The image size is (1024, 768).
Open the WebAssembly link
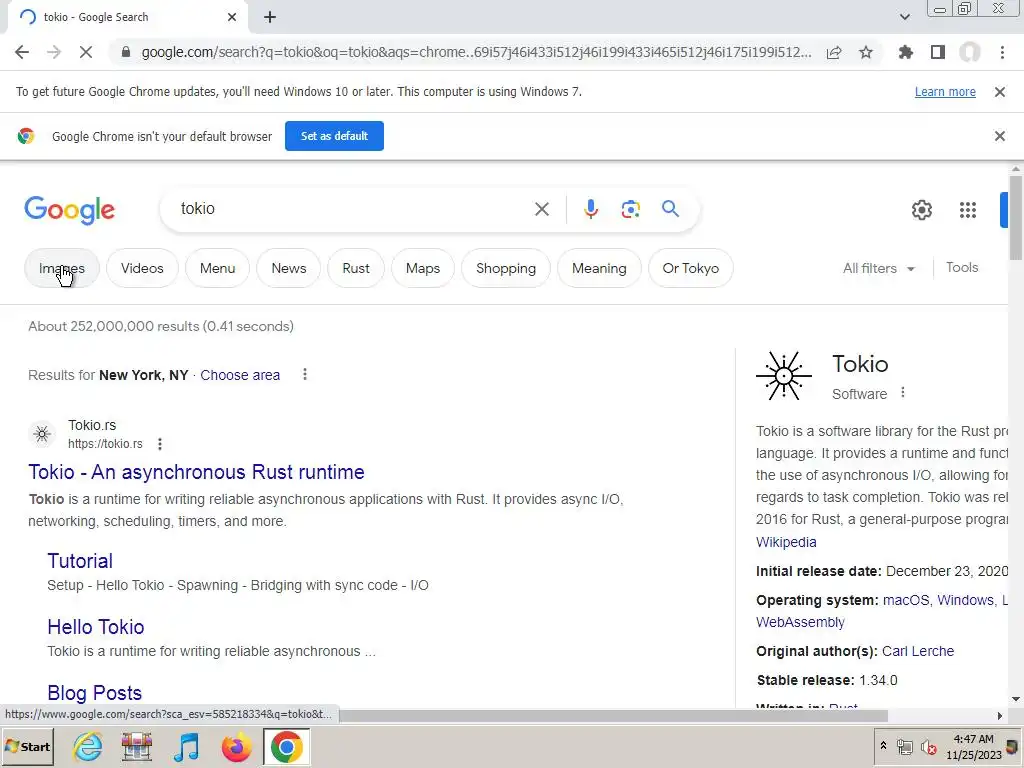(x=800, y=622)
